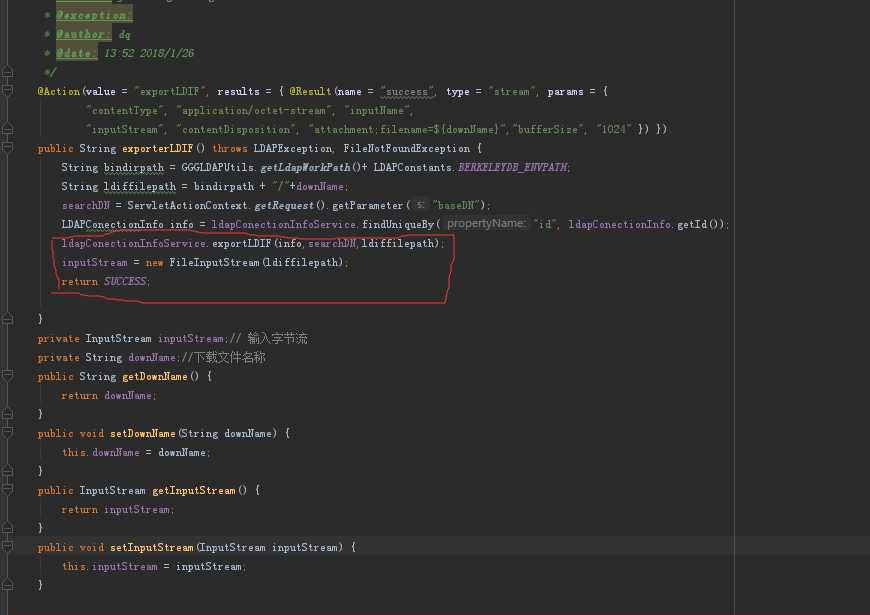Click the @Result annotation
Screen dimensions: 870x615
310,91
